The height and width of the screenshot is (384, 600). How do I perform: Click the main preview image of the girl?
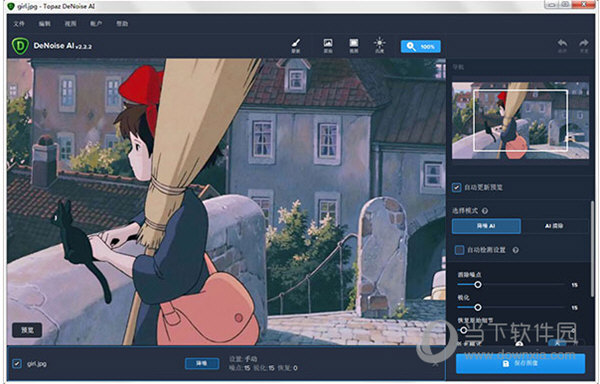tap(226, 202)
